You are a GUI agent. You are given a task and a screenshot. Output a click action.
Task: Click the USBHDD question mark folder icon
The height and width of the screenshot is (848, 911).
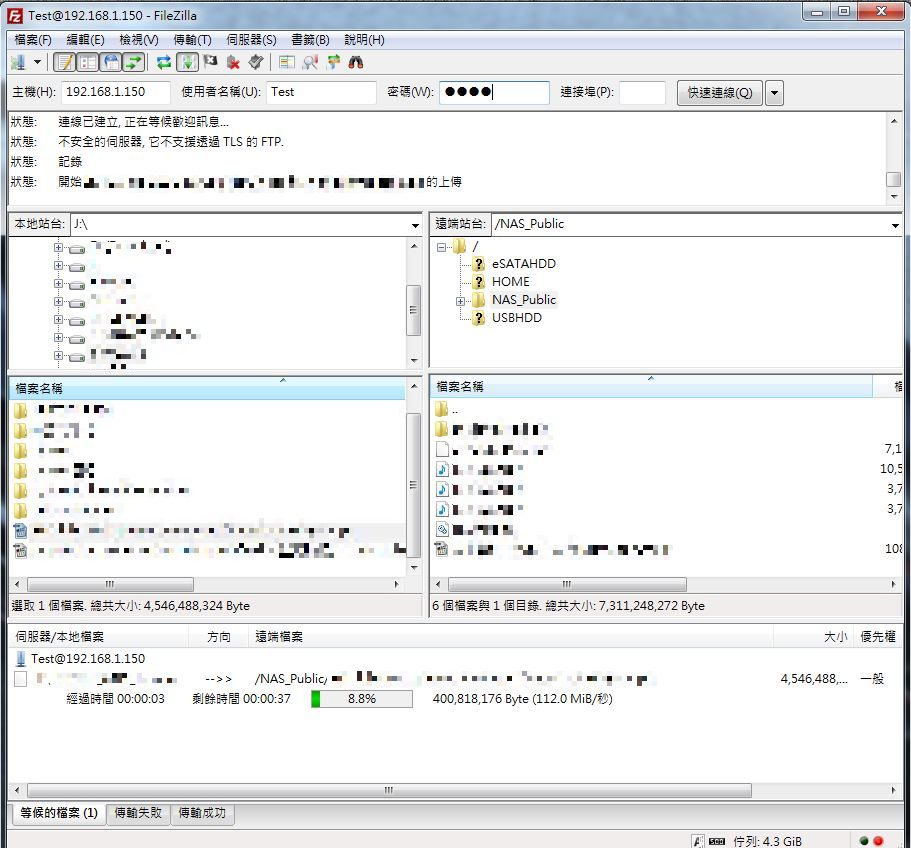478,318
